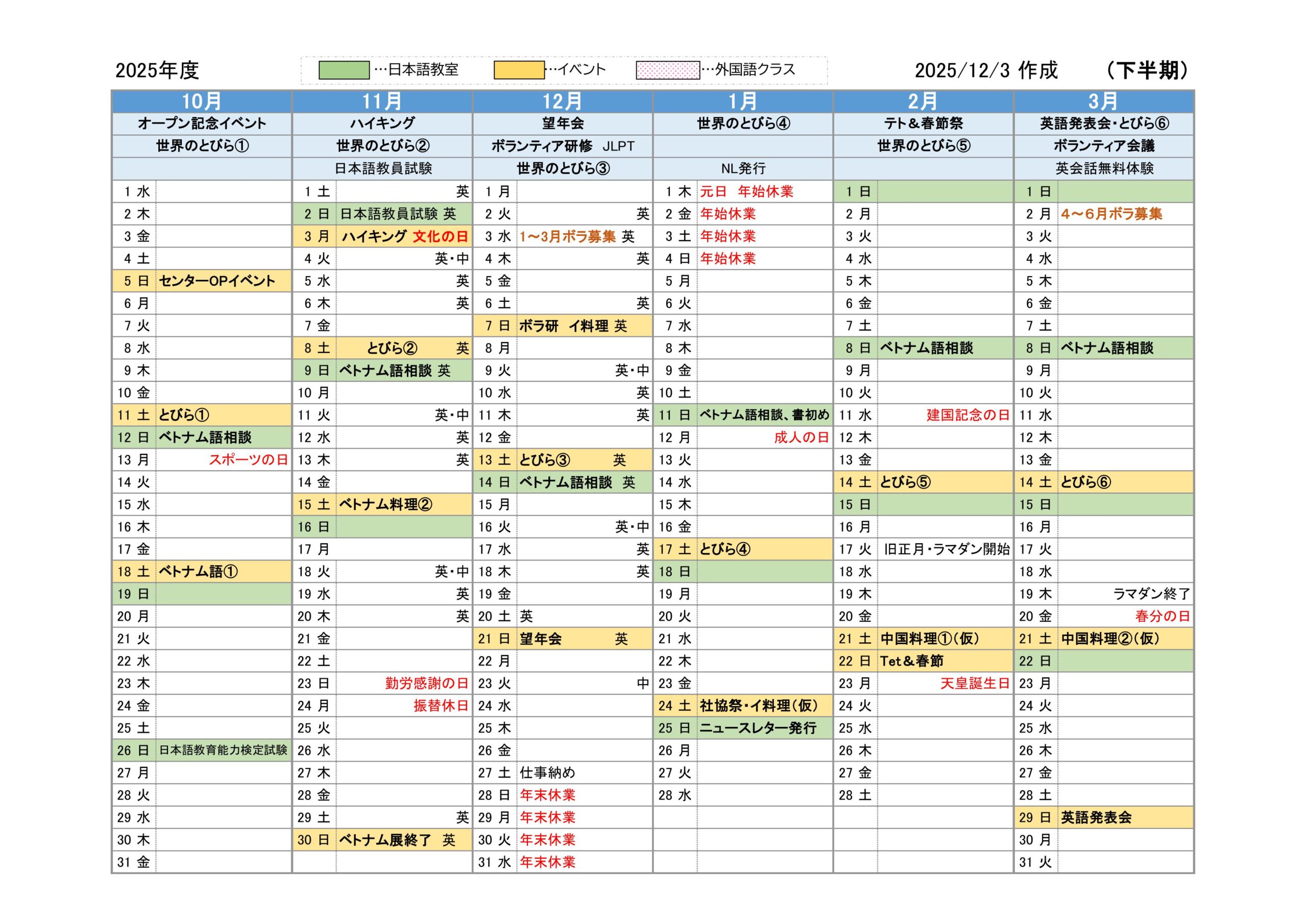Click the Tet＆春節 event cell
Screen dimensions: 1307x924
(911, 661)
